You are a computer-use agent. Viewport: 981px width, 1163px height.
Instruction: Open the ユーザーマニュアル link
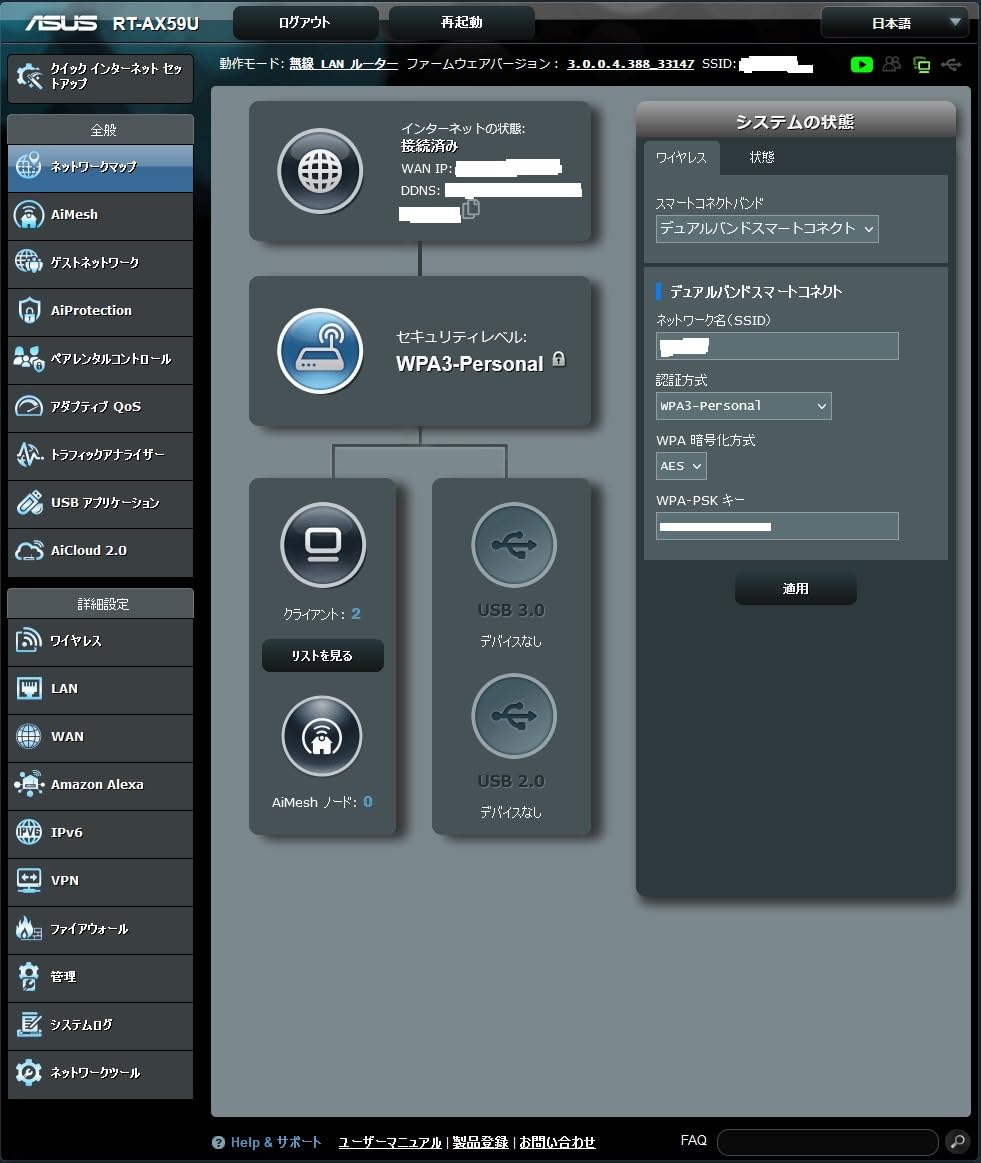tap(390, 1142)
